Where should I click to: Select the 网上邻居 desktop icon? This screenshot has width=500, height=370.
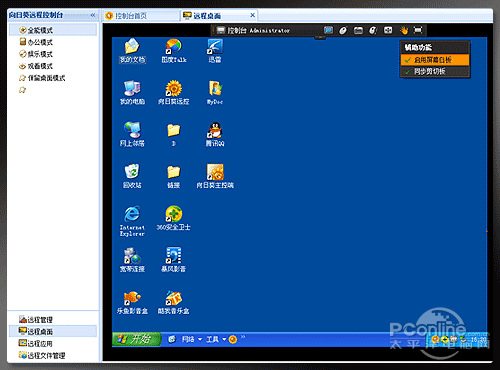[x=132, y=134]
